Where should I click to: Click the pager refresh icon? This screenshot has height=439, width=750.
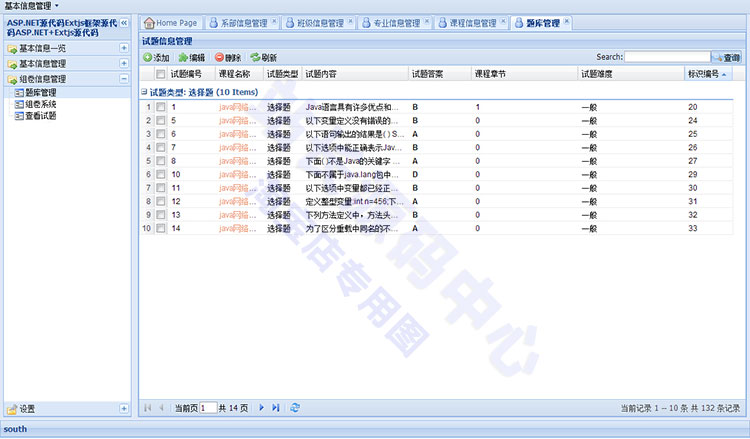click(x=295, y=408)
